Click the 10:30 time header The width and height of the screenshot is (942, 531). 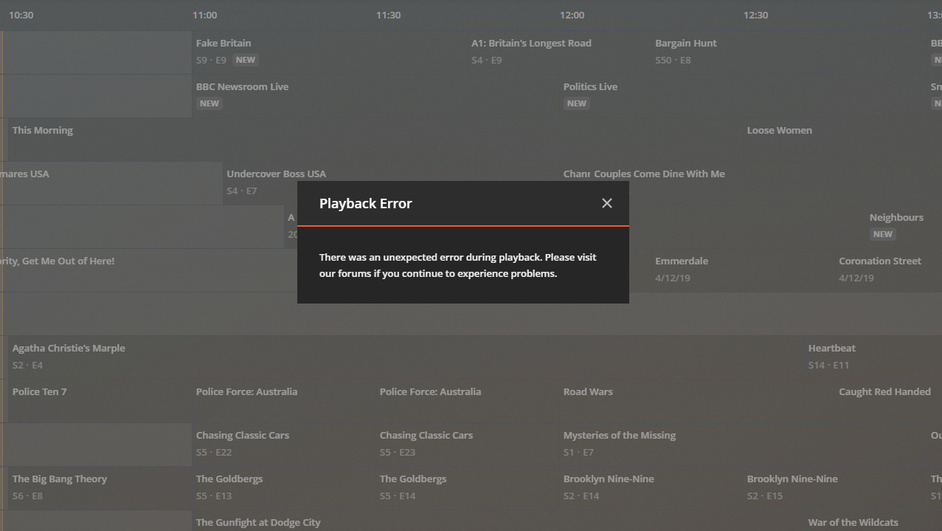point(21,15)
